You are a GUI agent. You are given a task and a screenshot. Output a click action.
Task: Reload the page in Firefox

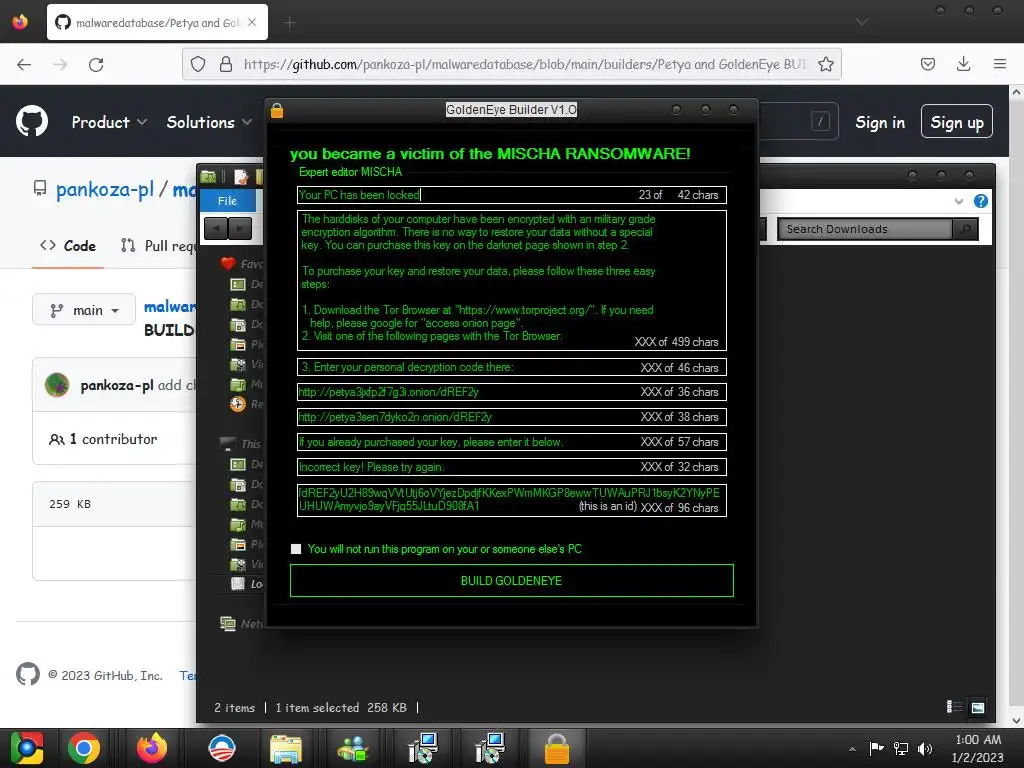point(96,64)
